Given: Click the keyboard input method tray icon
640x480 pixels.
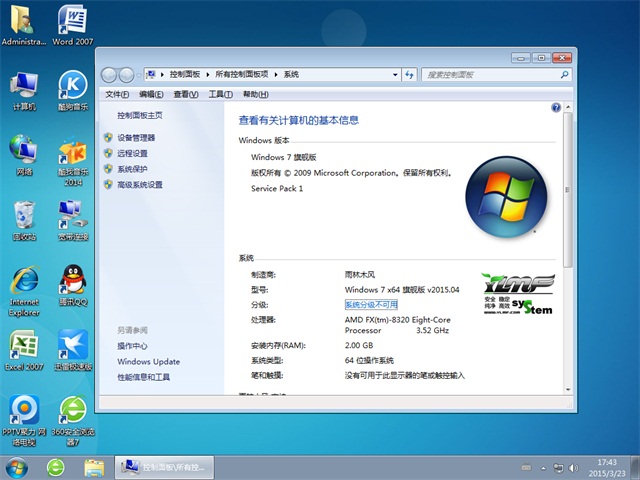Looking at the screenshot, I should [527, 468].
